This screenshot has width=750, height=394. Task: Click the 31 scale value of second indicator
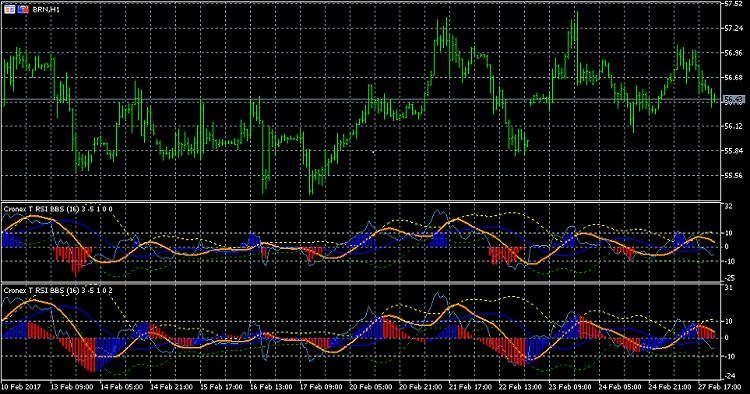click(729, 288)
